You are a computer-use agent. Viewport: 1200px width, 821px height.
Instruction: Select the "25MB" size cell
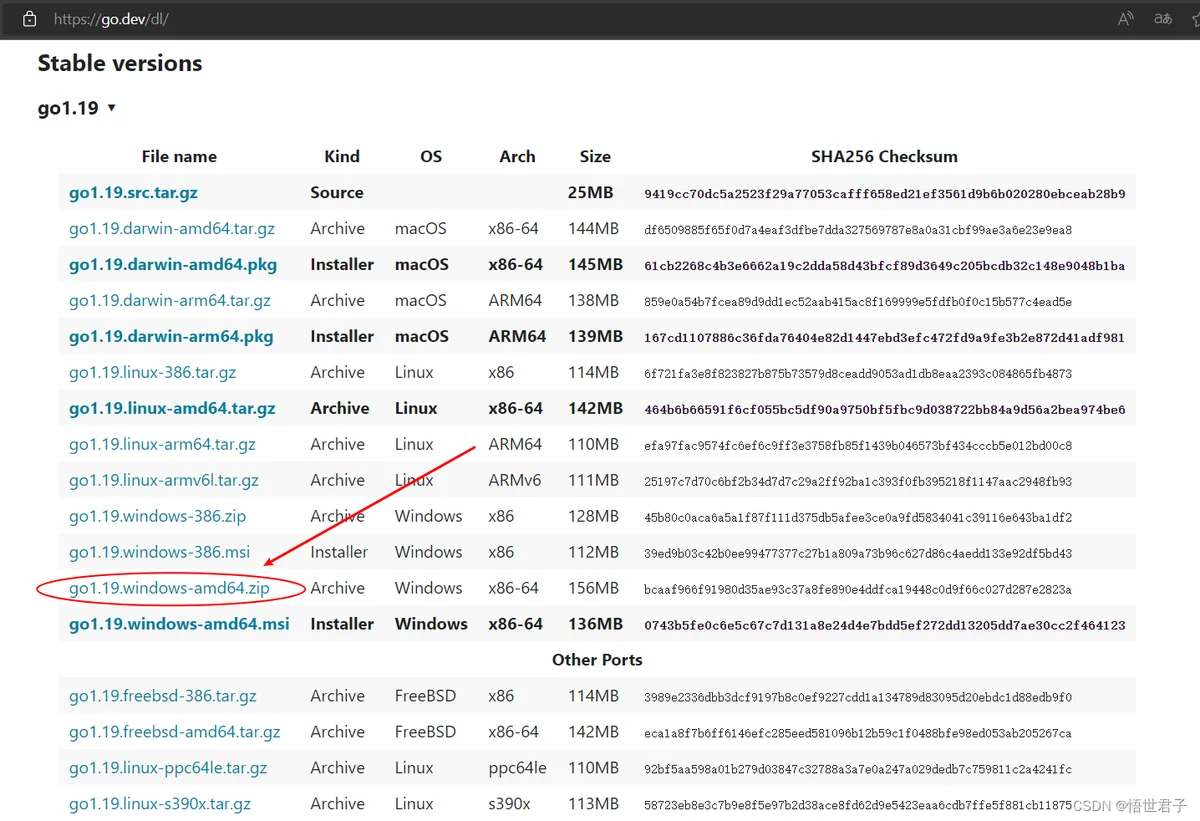coord(591,193)
